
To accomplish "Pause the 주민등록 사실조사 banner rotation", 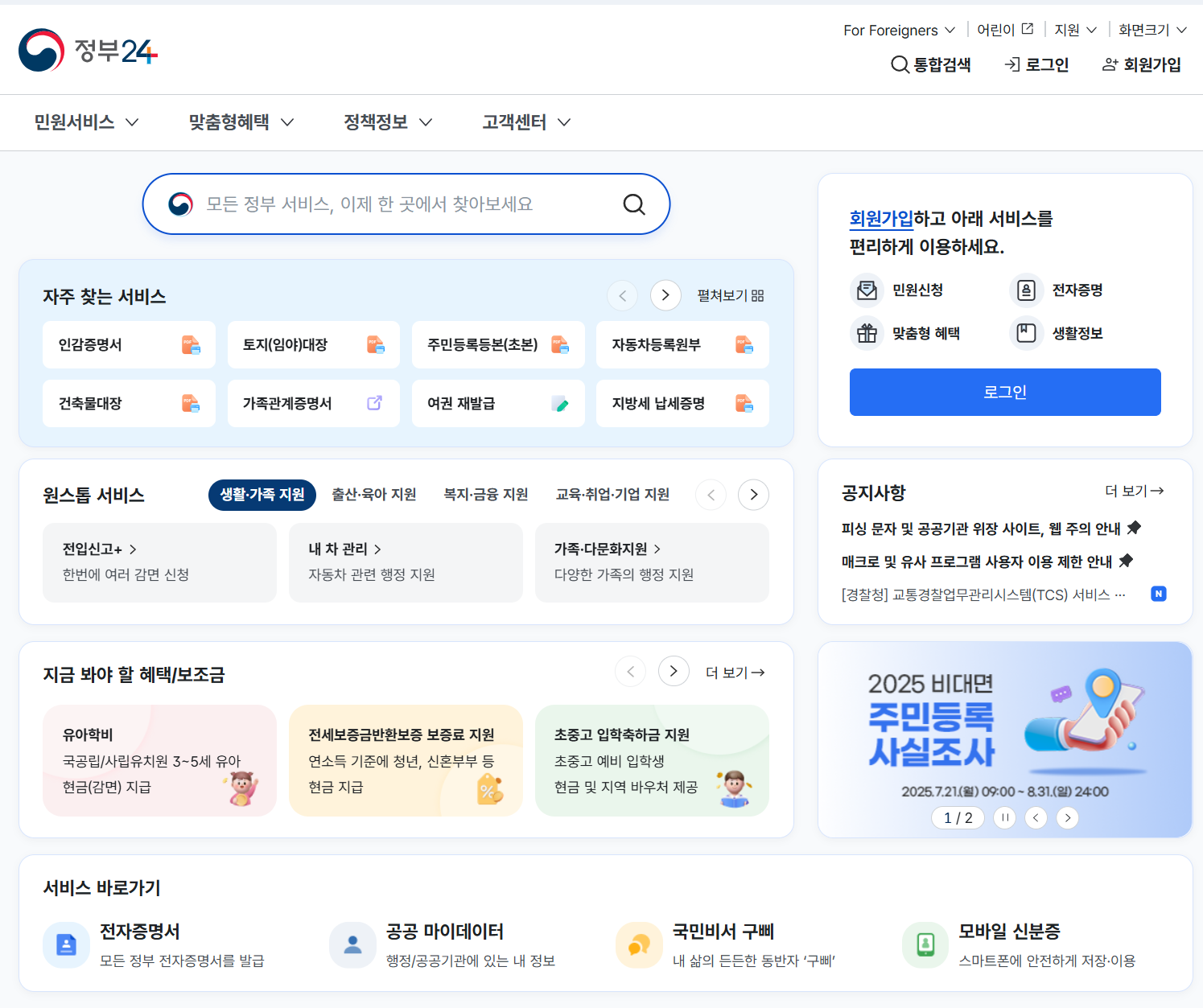I will coord(1004,817).
